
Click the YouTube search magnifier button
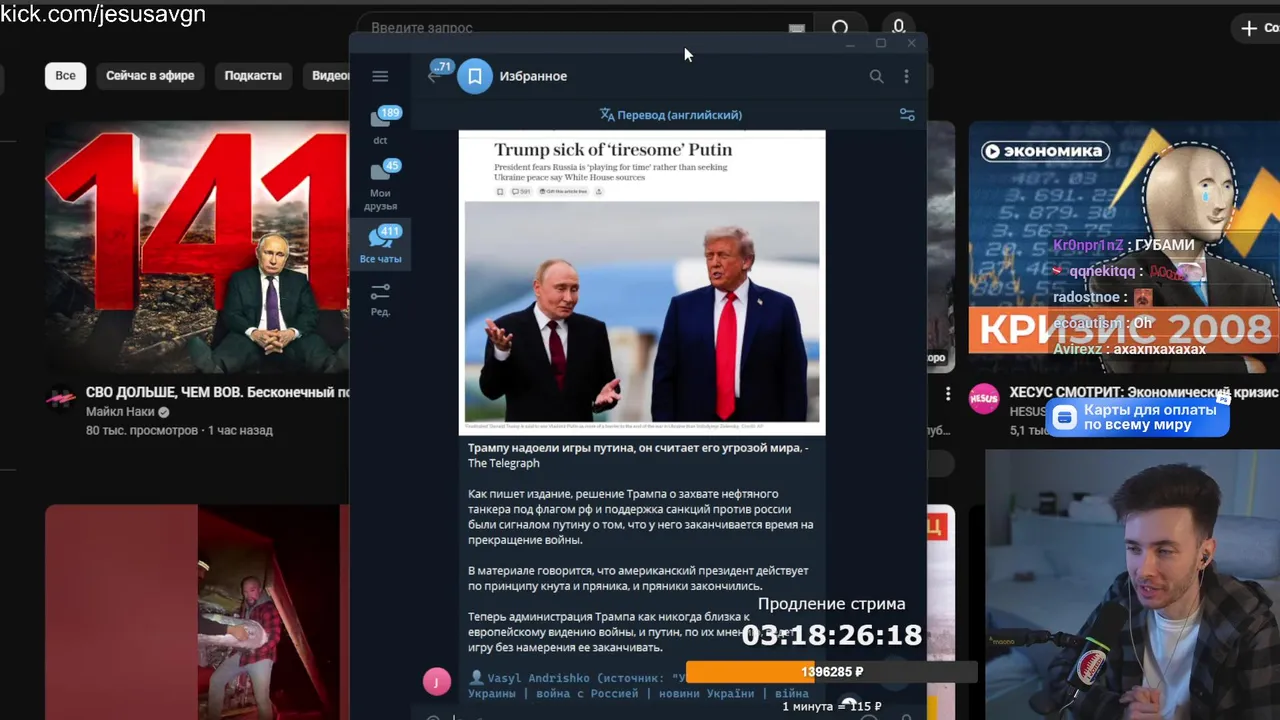840,28
